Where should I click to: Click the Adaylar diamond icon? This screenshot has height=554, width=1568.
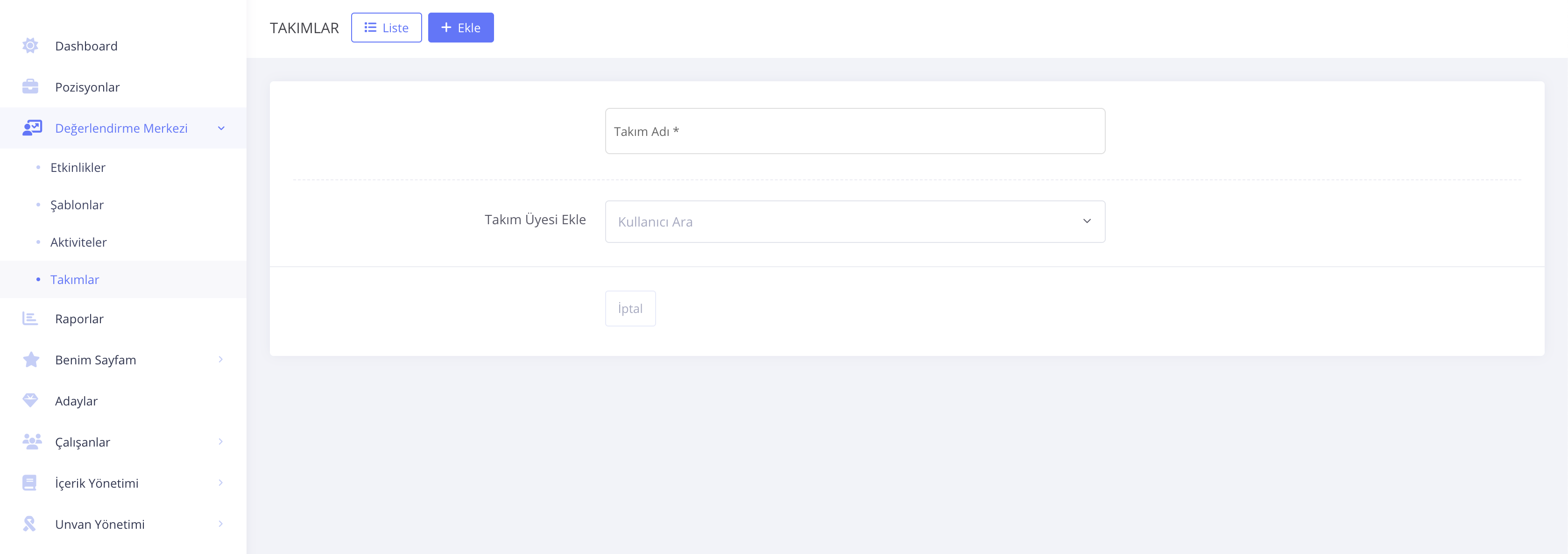click(x=30, y=401)
